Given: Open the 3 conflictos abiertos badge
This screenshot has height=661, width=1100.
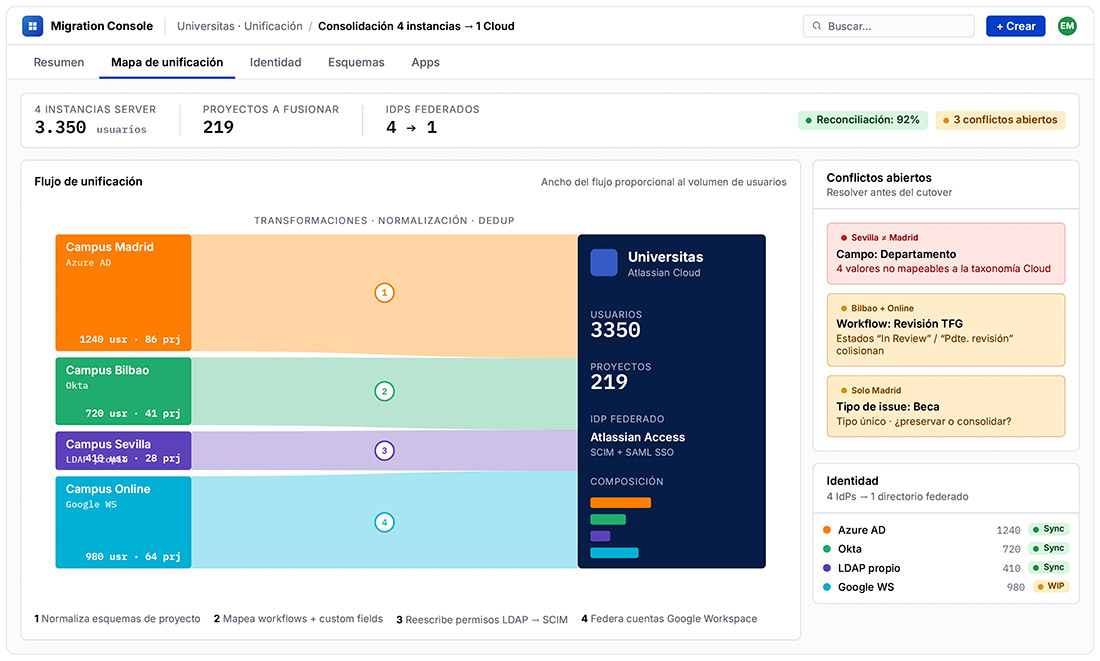Looking at the screenshot, I should coord(1000,120).
